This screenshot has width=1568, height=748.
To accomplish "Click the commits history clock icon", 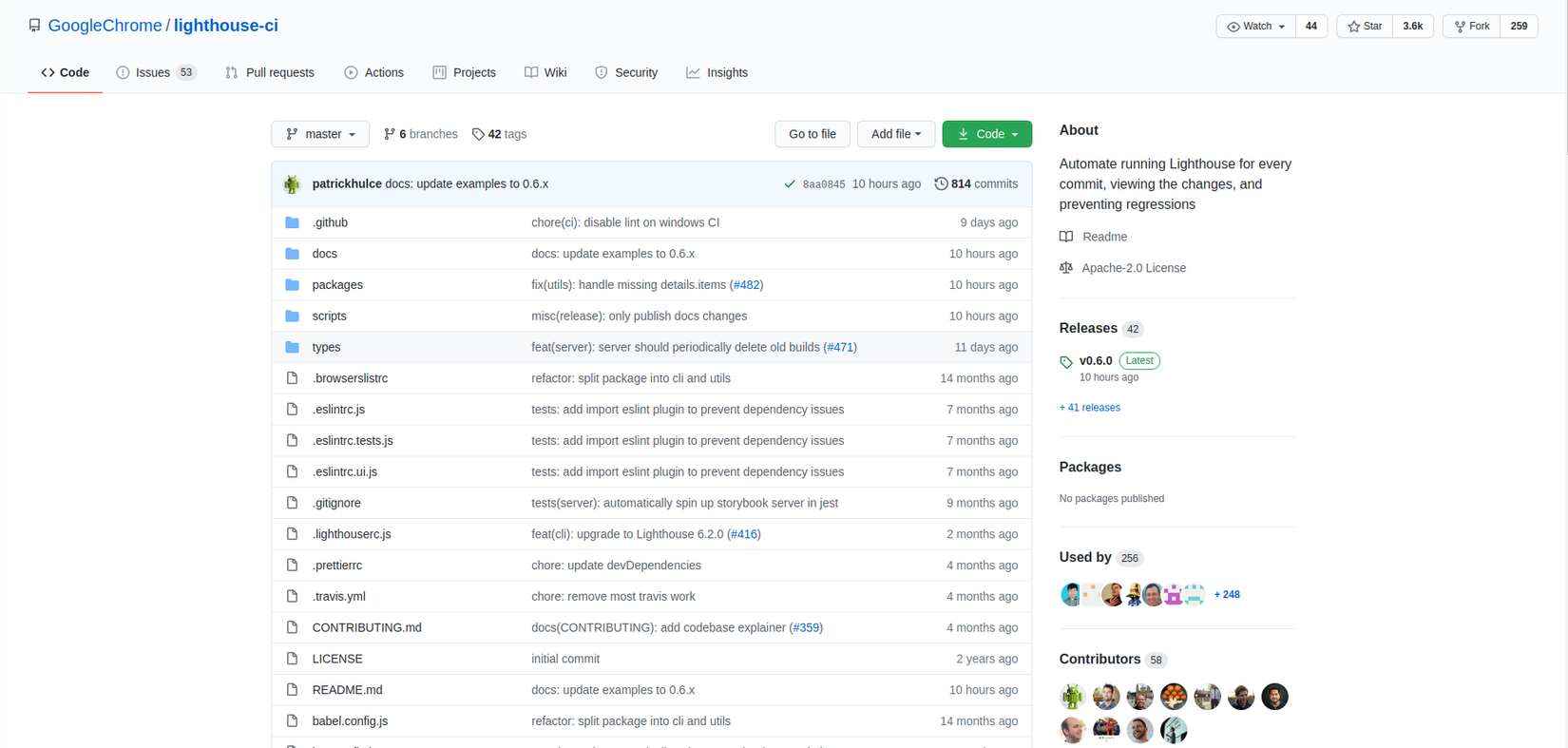I will 941,184.
